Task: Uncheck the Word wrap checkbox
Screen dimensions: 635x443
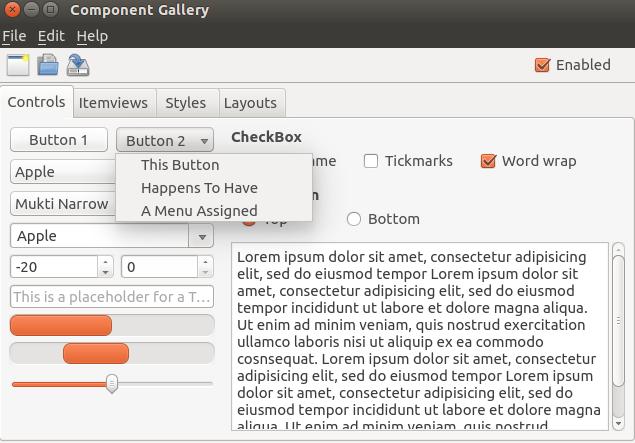Action: pos(488,161)
